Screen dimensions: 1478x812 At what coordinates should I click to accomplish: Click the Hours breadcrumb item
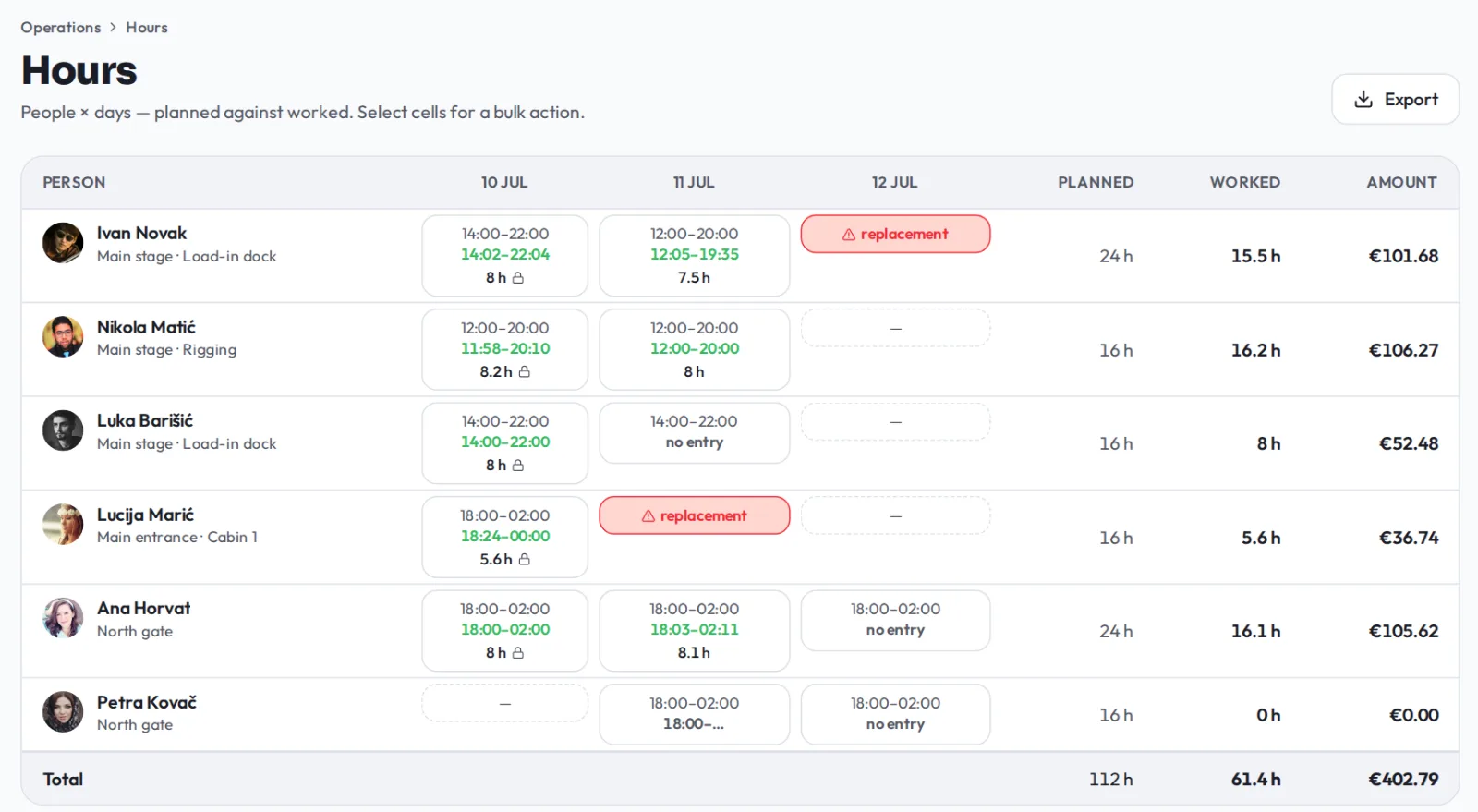click(147, 28)
